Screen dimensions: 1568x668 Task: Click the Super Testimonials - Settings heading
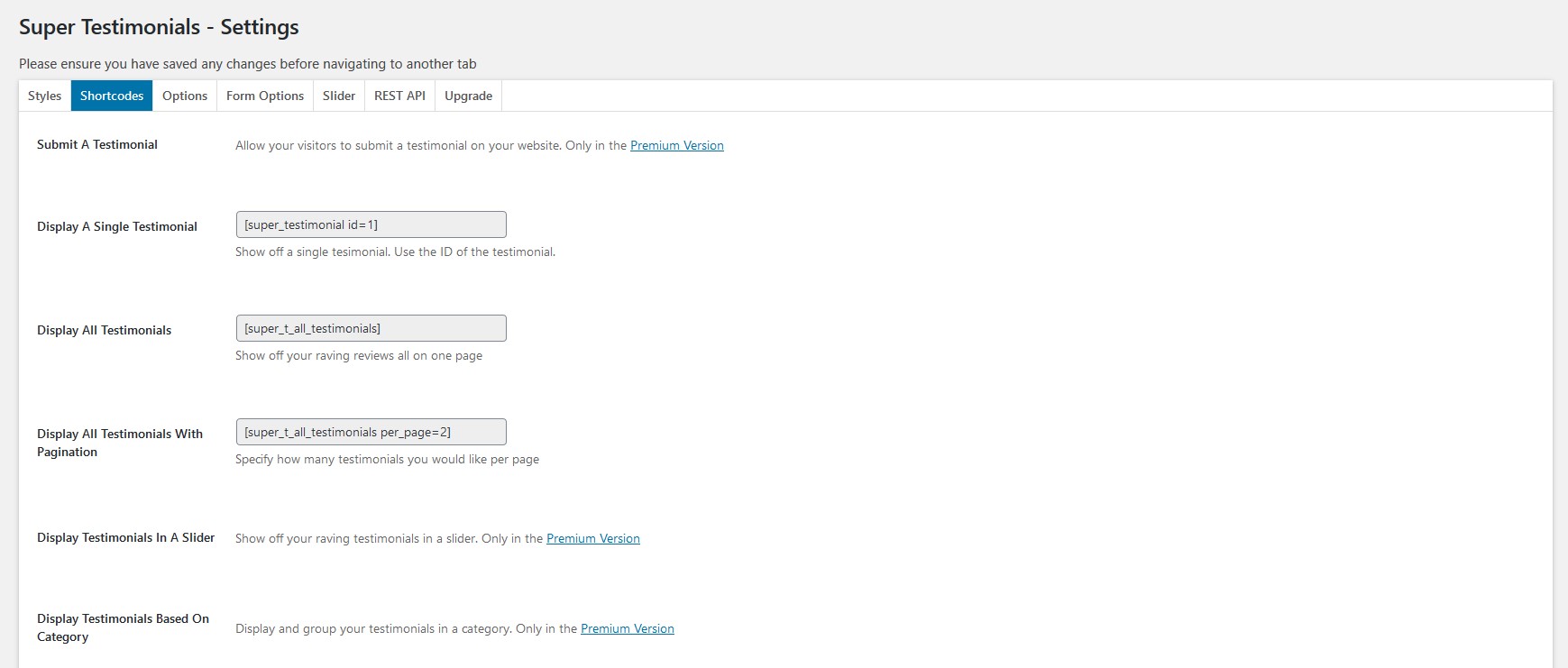pos(159,27)
